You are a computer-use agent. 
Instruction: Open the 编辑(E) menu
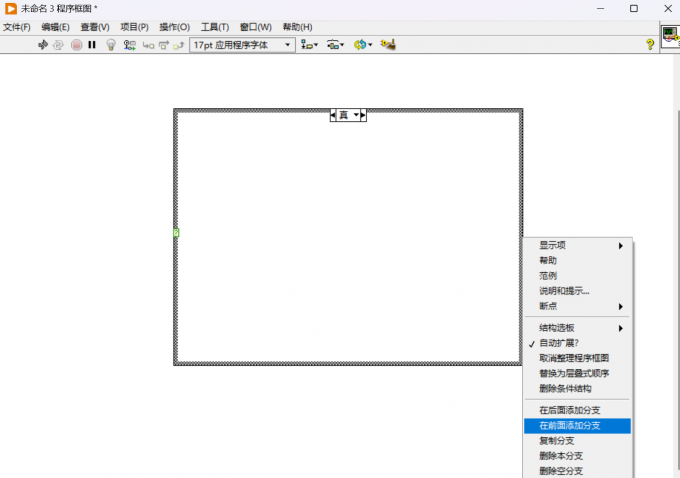pos(55,27)
